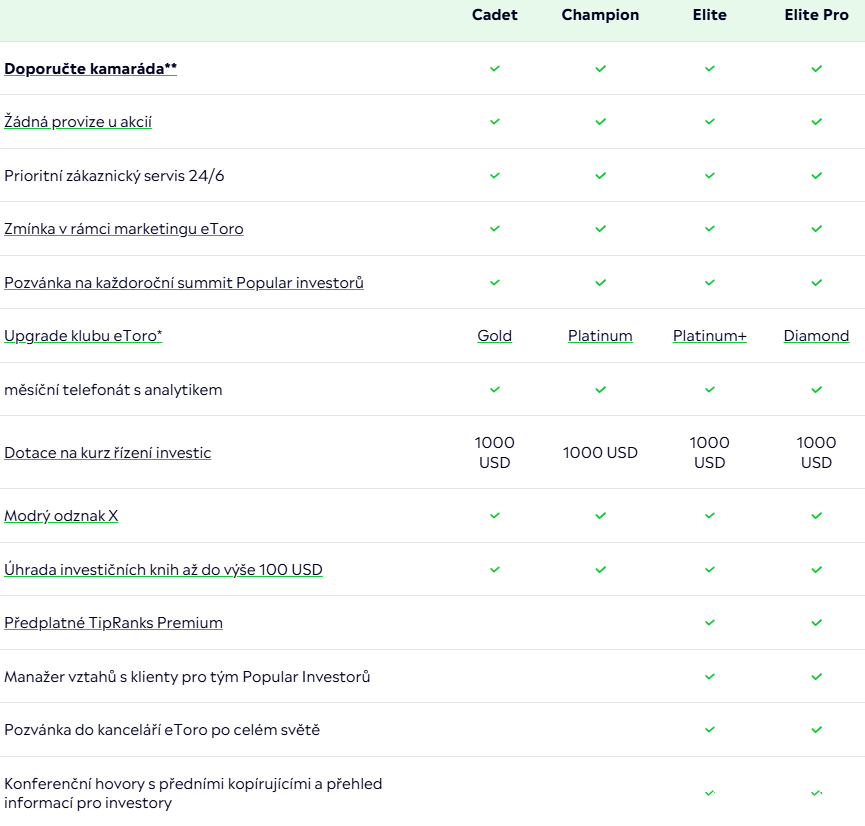Click Elite Pro checkmark for Modrý odznak X
Viewport: 865px width, 826px height.
point(816,516)
